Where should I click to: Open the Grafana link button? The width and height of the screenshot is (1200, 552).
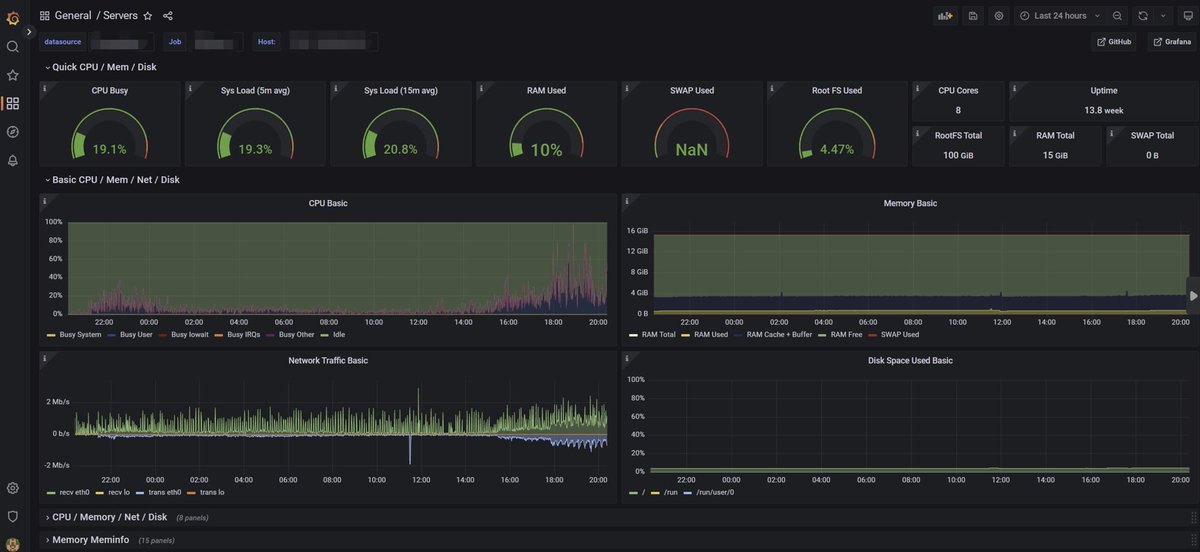(1172, 42)
